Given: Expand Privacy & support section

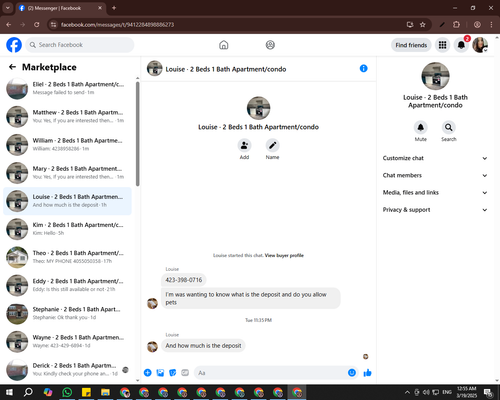Looking at the screenshot, I should (x=435, y=210).
